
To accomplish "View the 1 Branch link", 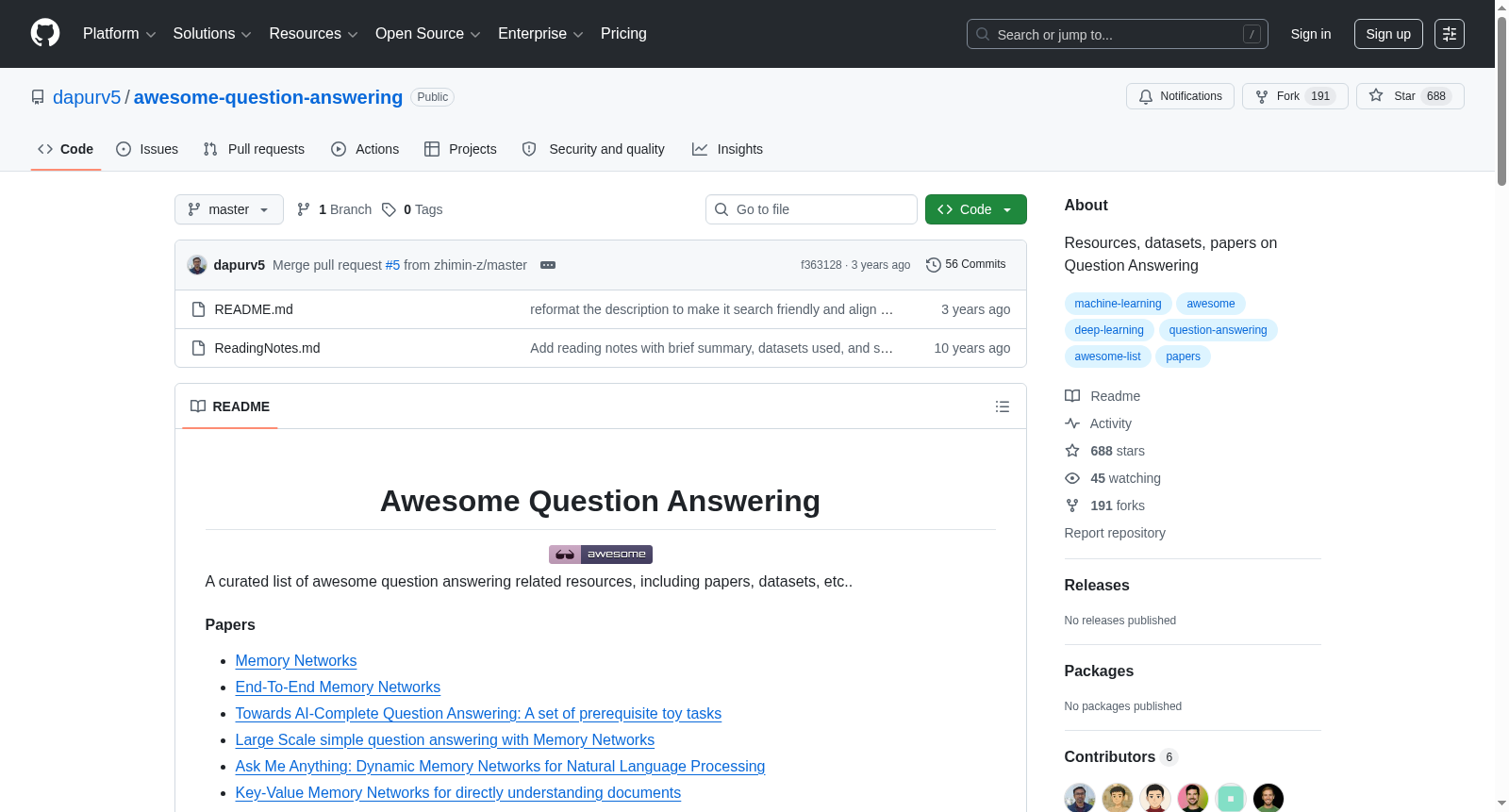I will [x=335, y=209].
